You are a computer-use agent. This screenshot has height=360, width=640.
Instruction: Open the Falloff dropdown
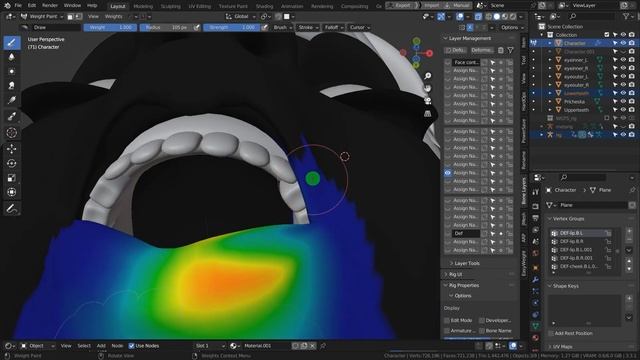[x=334, y=27]
